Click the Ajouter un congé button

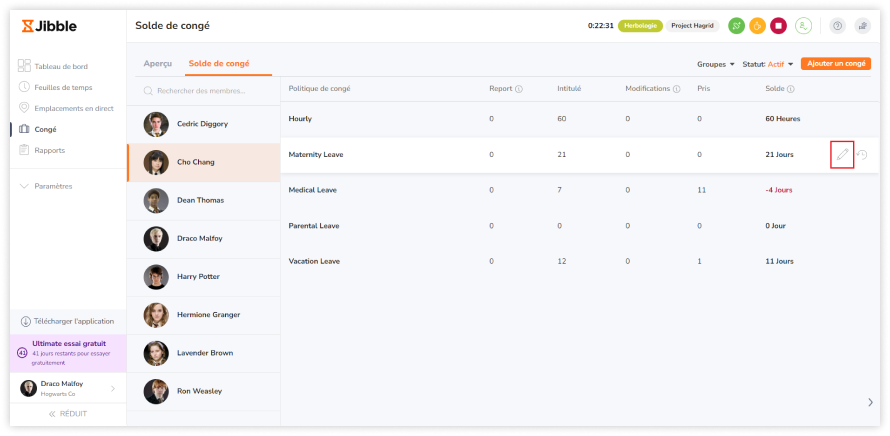[835, 64]
